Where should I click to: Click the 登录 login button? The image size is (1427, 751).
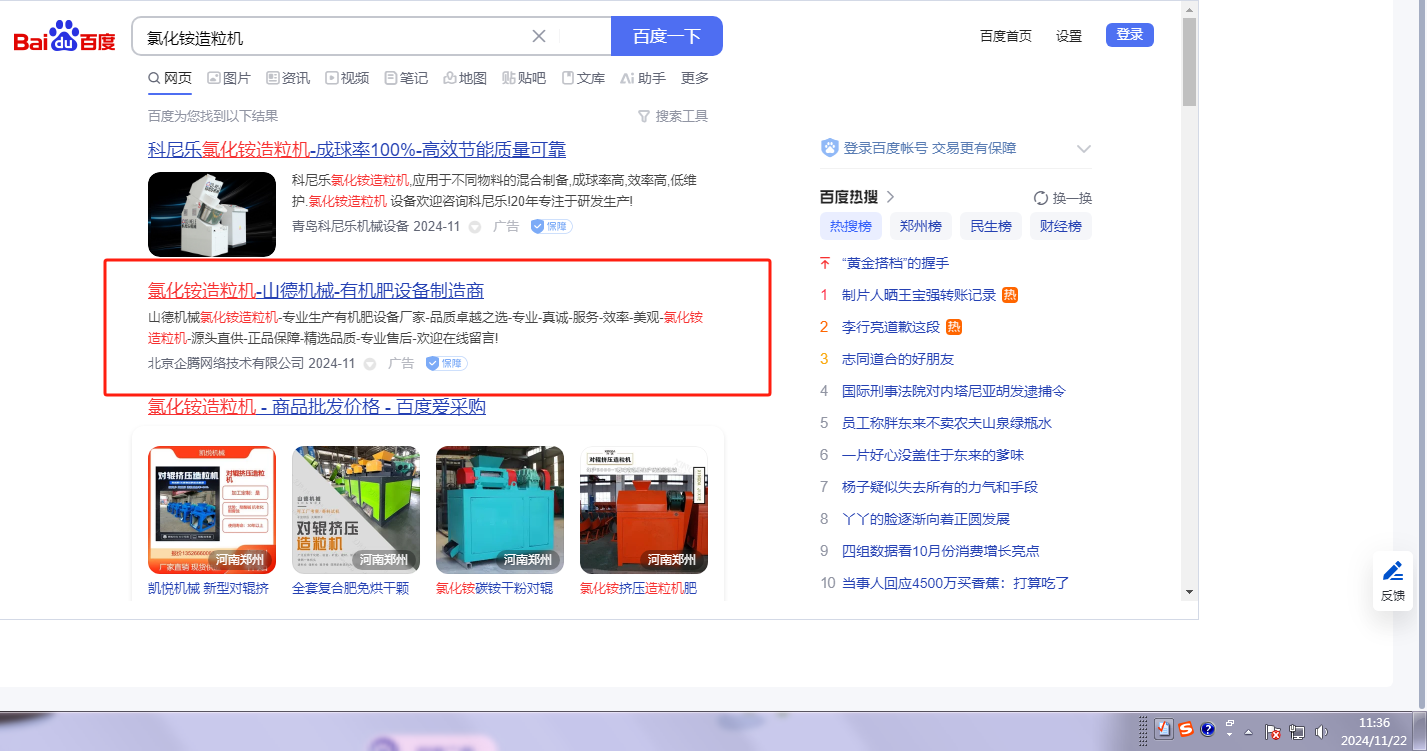click(x=1130, y=35)
